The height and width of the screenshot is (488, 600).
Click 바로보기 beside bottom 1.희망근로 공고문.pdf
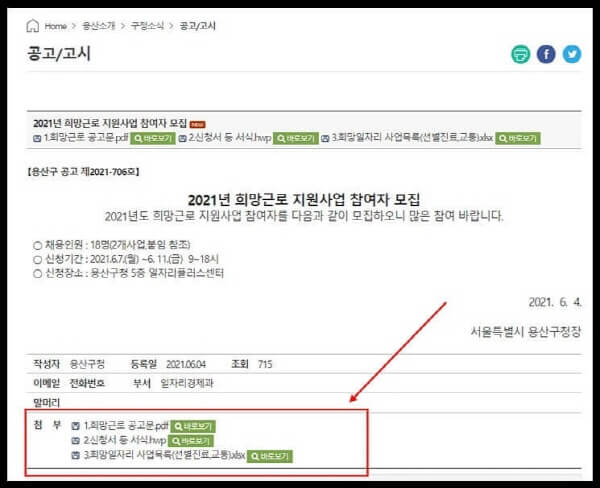[x=193, y=426]
